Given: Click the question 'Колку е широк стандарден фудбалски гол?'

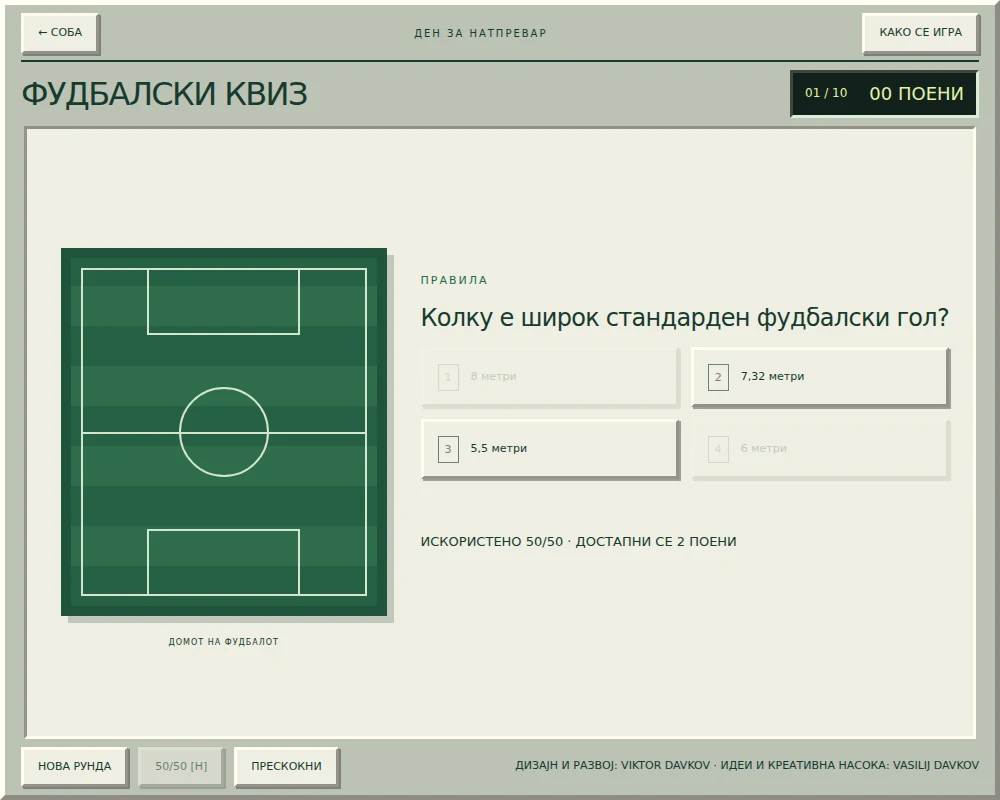Looking at the screenshot, I should (x=685, y=317).
